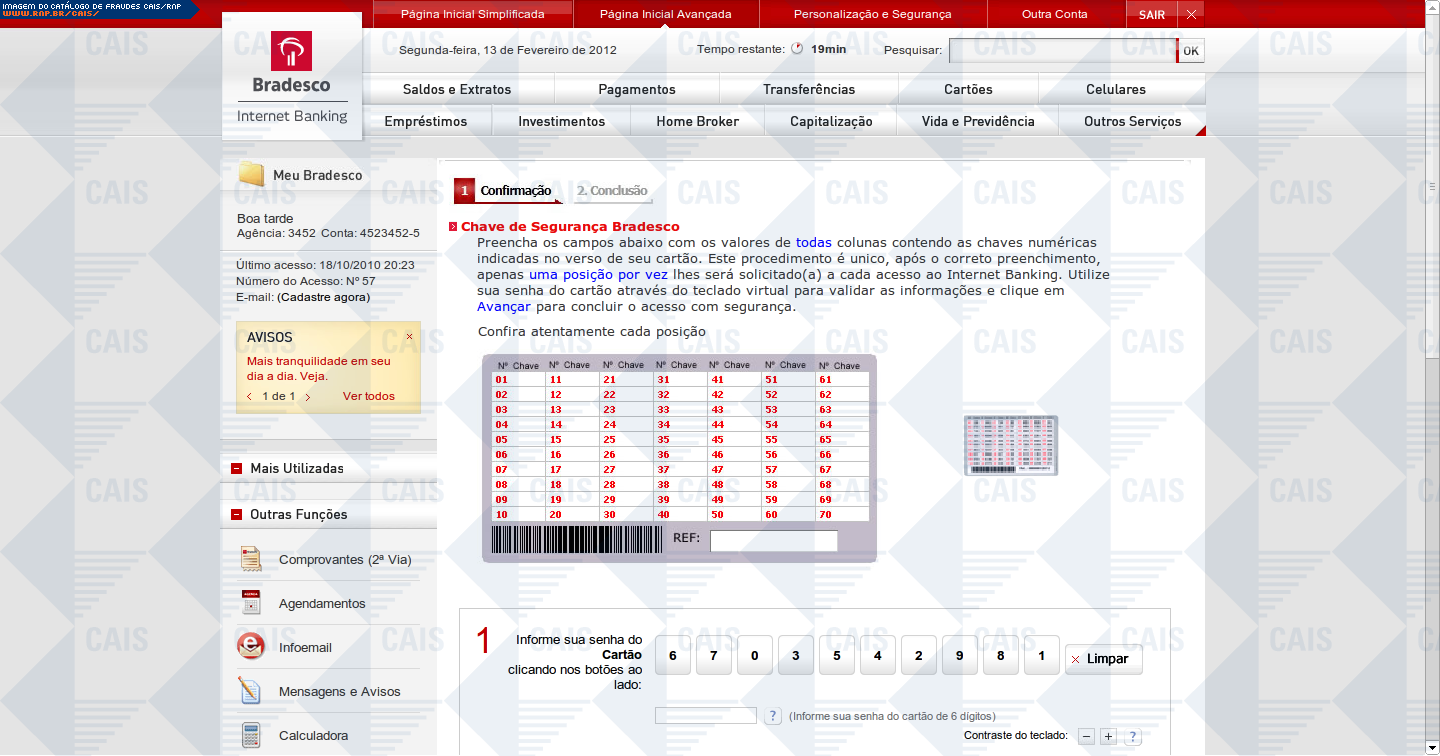Close the AVISOS notice box
1440x756 pixels.
[x=409, y=337]
